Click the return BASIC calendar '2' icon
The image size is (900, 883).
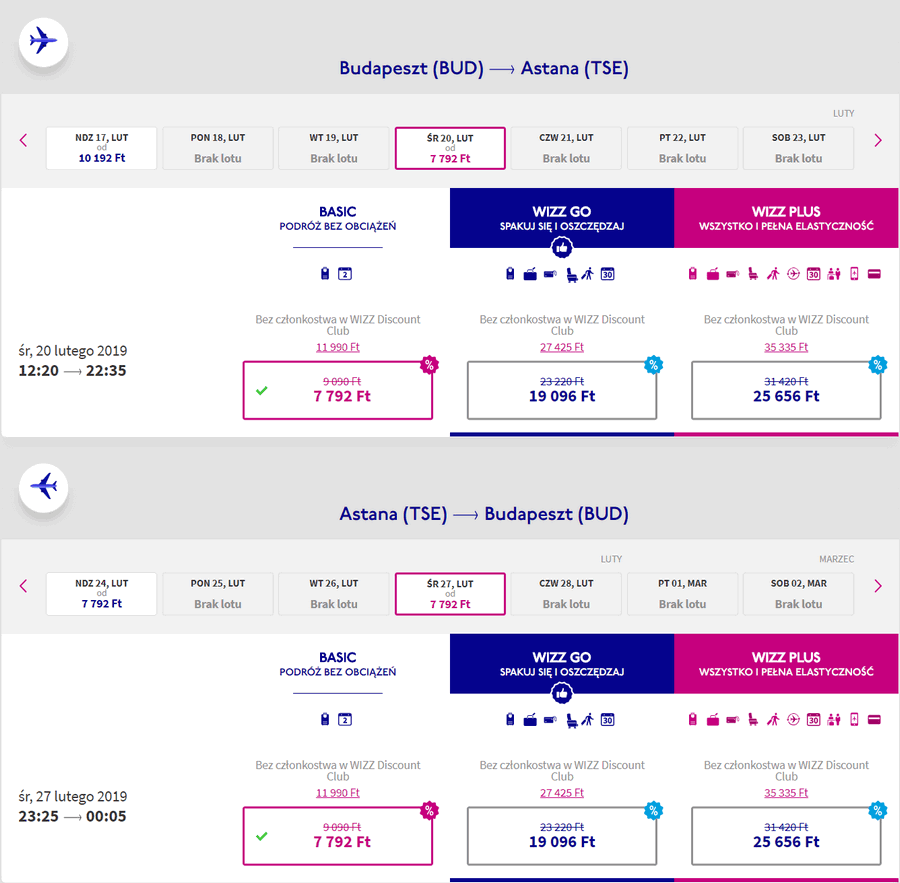click(x=345, y=719)
